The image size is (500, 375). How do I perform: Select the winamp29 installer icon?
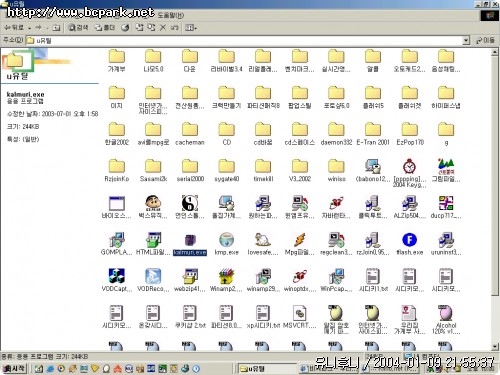(263, 277)
